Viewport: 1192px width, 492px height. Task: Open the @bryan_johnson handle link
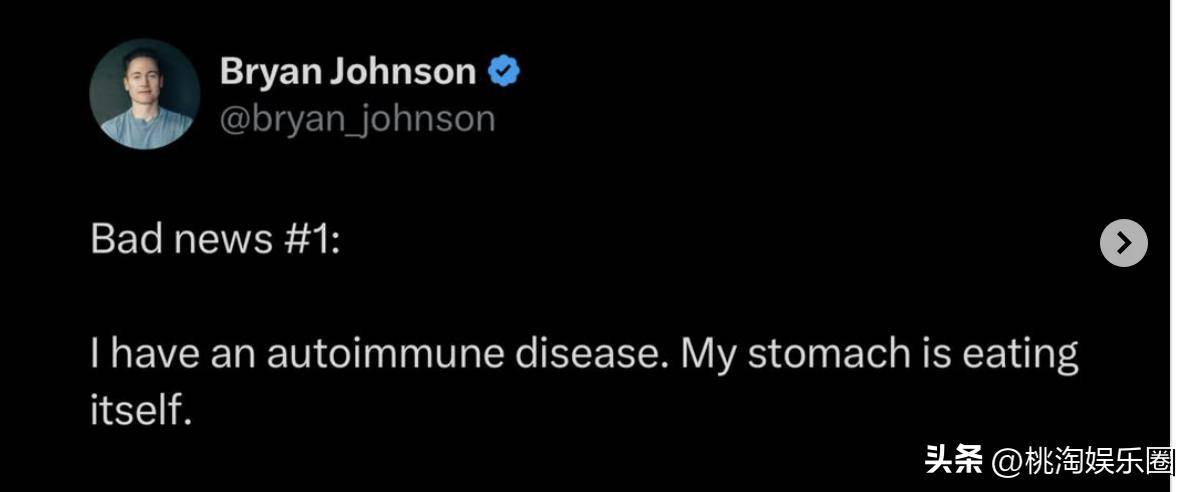tap(357, 119)
